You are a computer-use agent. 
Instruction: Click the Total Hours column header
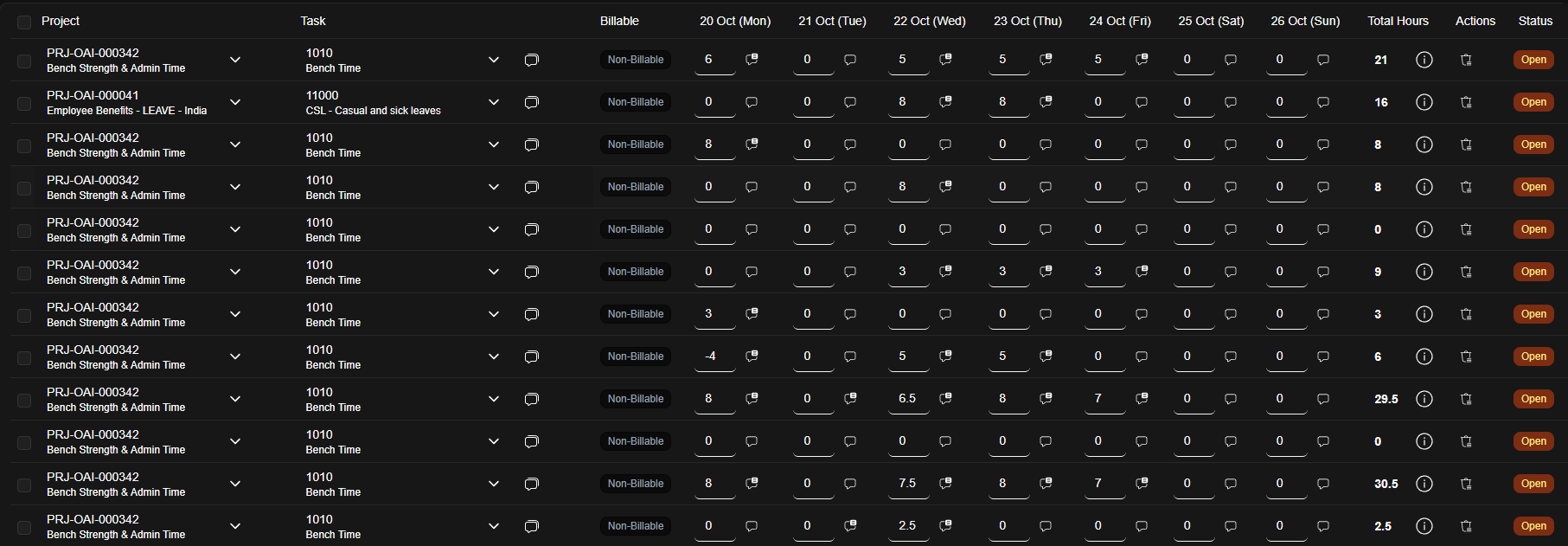(1398, 21)
